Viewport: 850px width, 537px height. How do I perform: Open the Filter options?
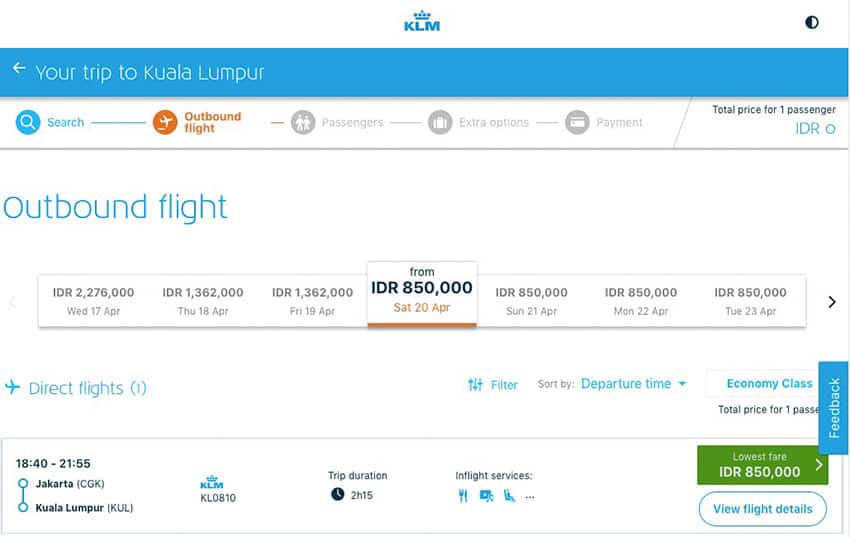point(493,385)
